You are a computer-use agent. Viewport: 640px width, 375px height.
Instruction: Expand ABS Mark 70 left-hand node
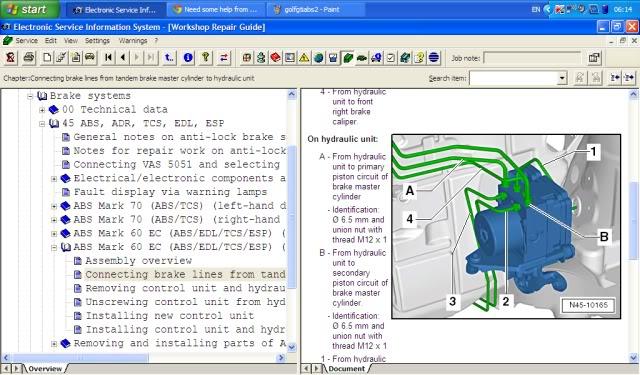tap(54, 206)
